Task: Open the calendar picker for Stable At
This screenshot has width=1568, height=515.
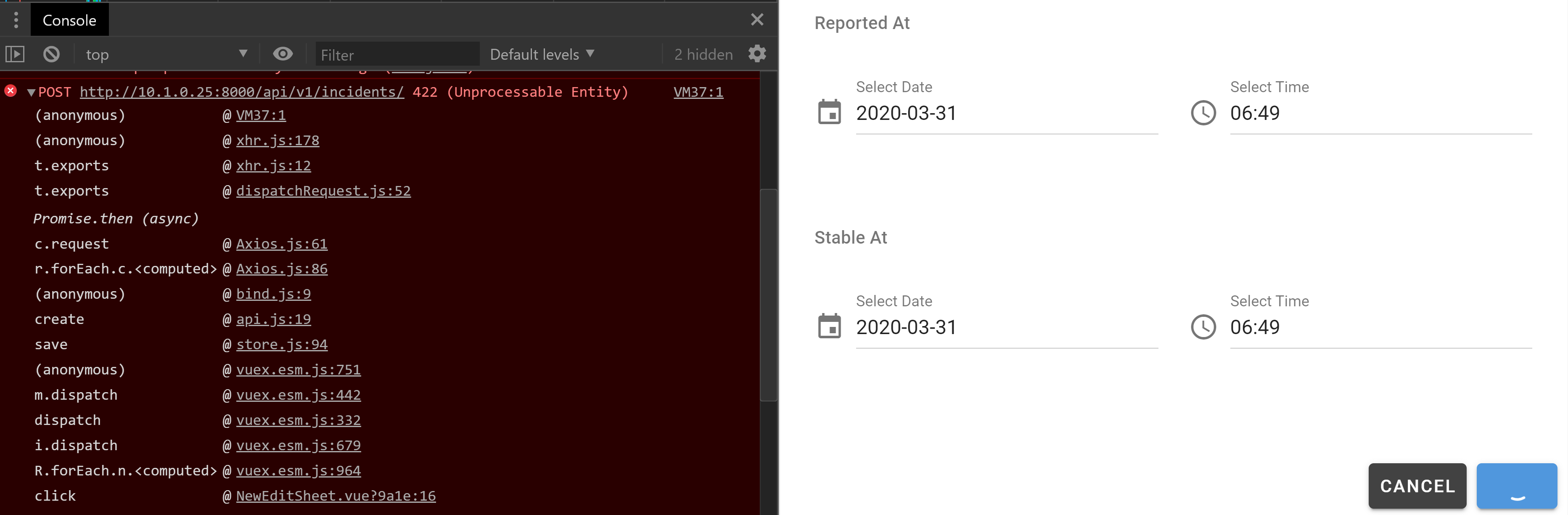Action: [829, 327]
